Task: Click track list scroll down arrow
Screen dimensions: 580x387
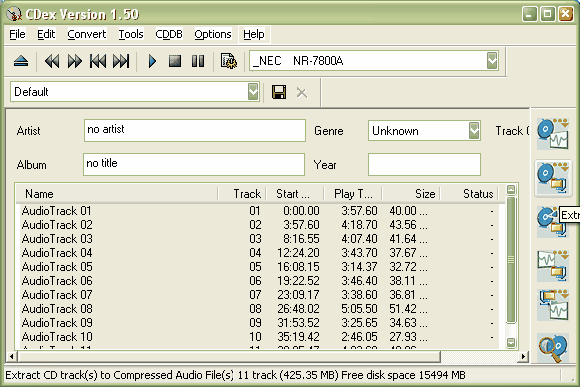Action: [x=511, y=343]
